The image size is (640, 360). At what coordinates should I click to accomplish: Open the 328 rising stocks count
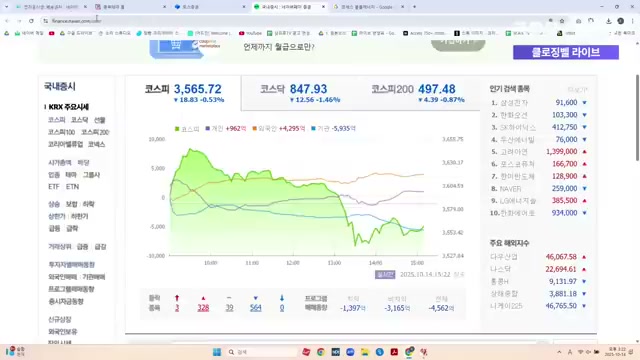point(203,308)
